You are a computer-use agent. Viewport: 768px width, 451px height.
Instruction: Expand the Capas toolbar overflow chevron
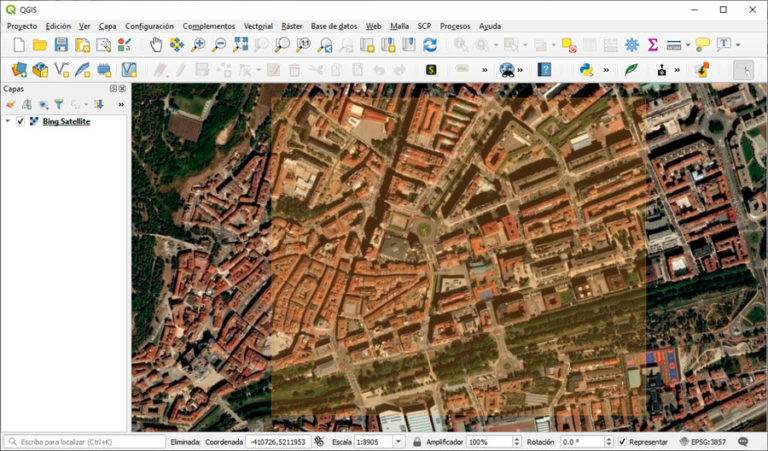click(x=121, y=104)
